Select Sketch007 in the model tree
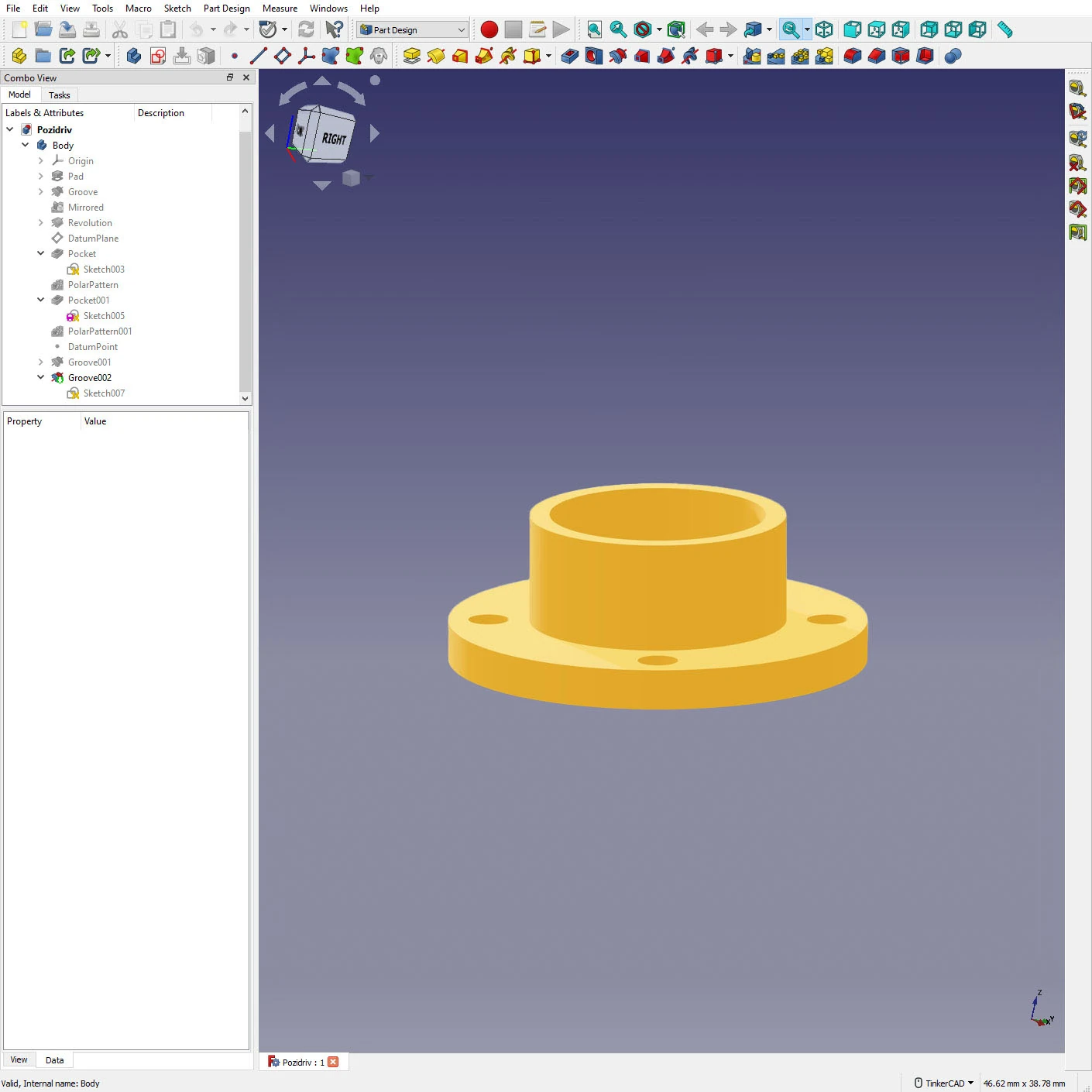 (x=104, y=393)
